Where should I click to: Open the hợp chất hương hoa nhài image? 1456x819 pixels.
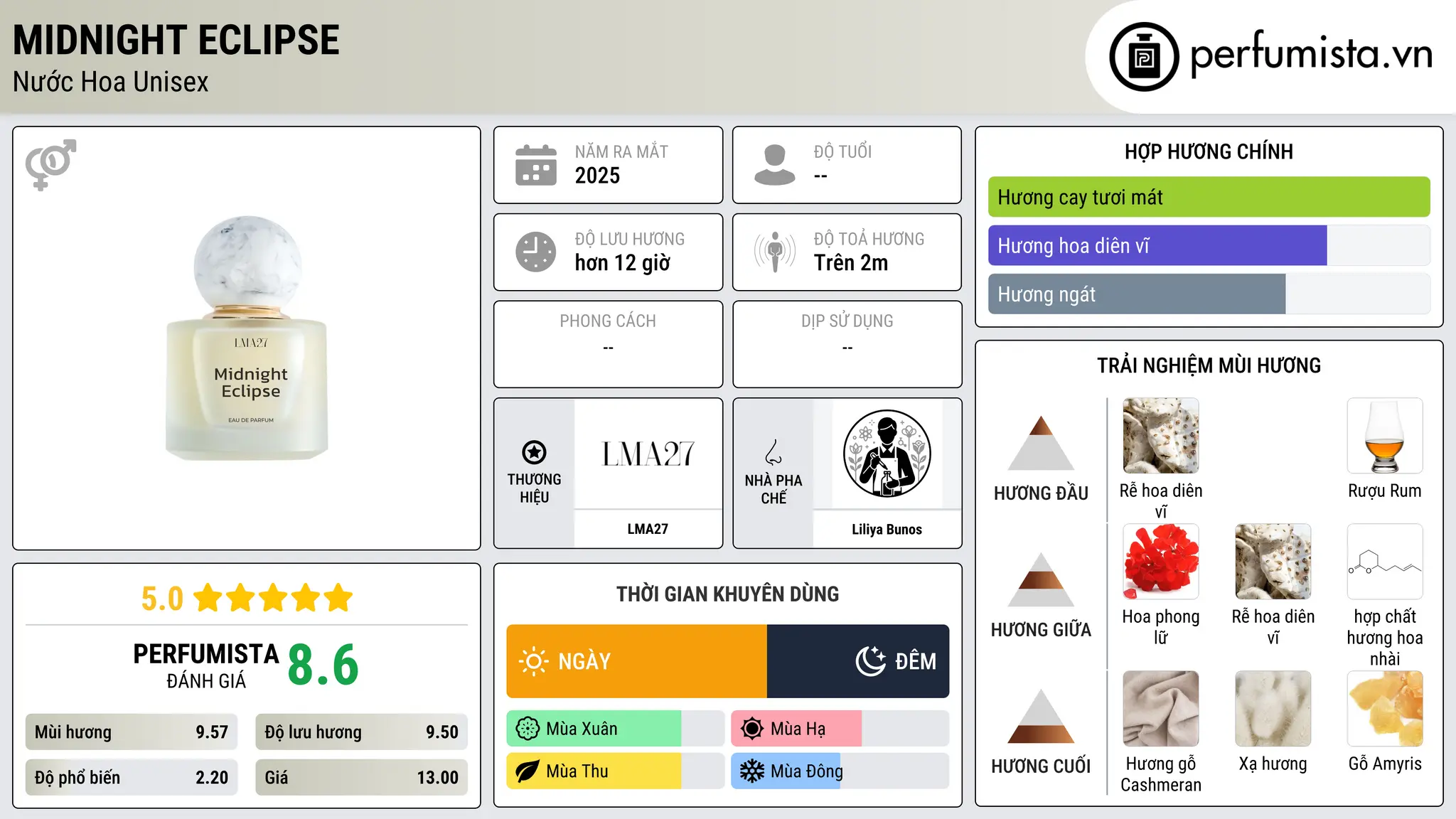[1385, 562]
